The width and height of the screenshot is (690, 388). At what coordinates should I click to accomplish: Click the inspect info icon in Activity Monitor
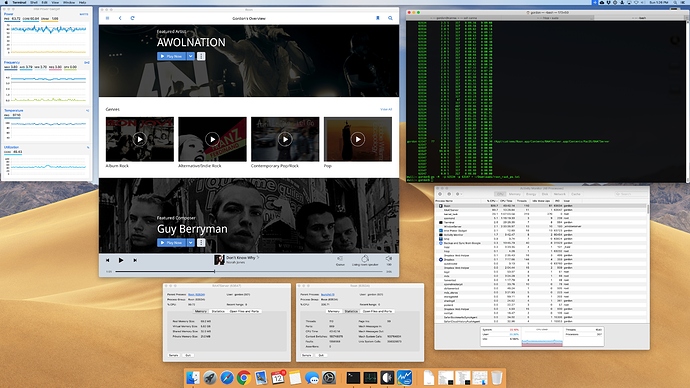tap(449, 194)
